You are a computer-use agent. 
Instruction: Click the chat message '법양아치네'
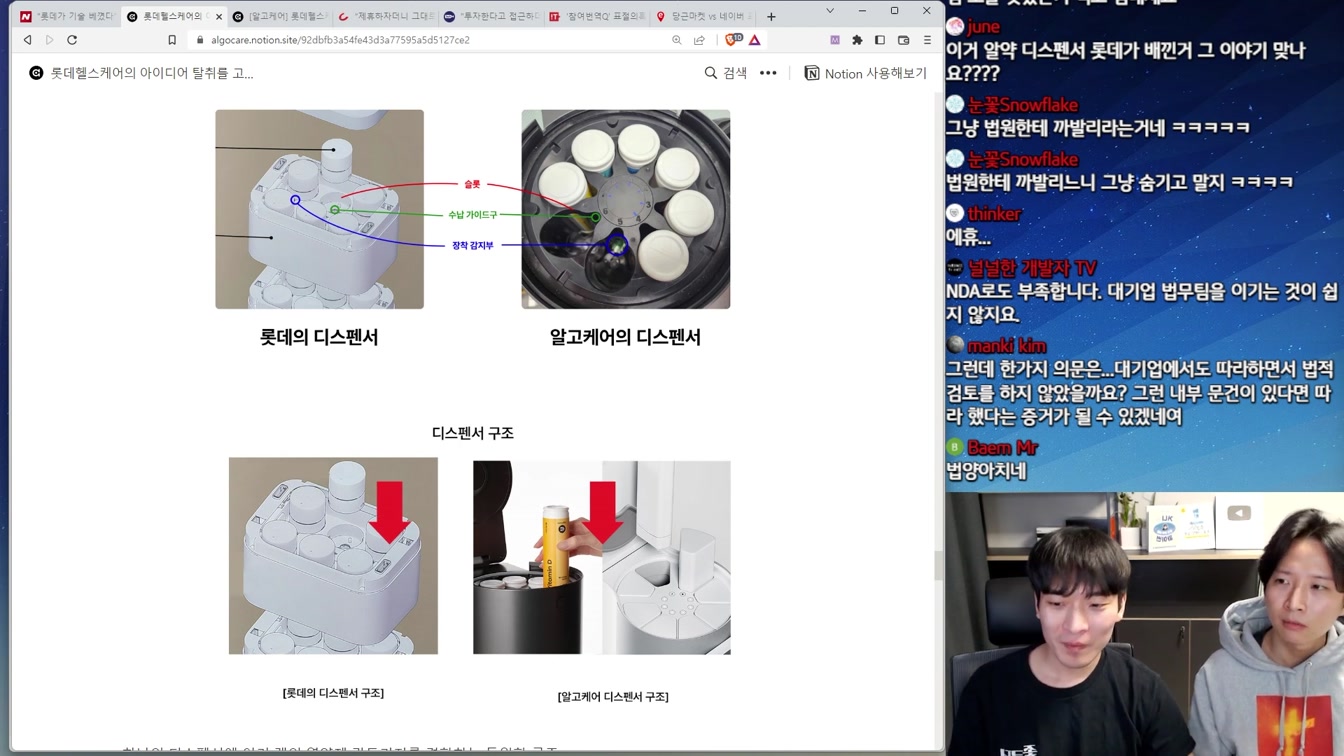click(986, 471)
